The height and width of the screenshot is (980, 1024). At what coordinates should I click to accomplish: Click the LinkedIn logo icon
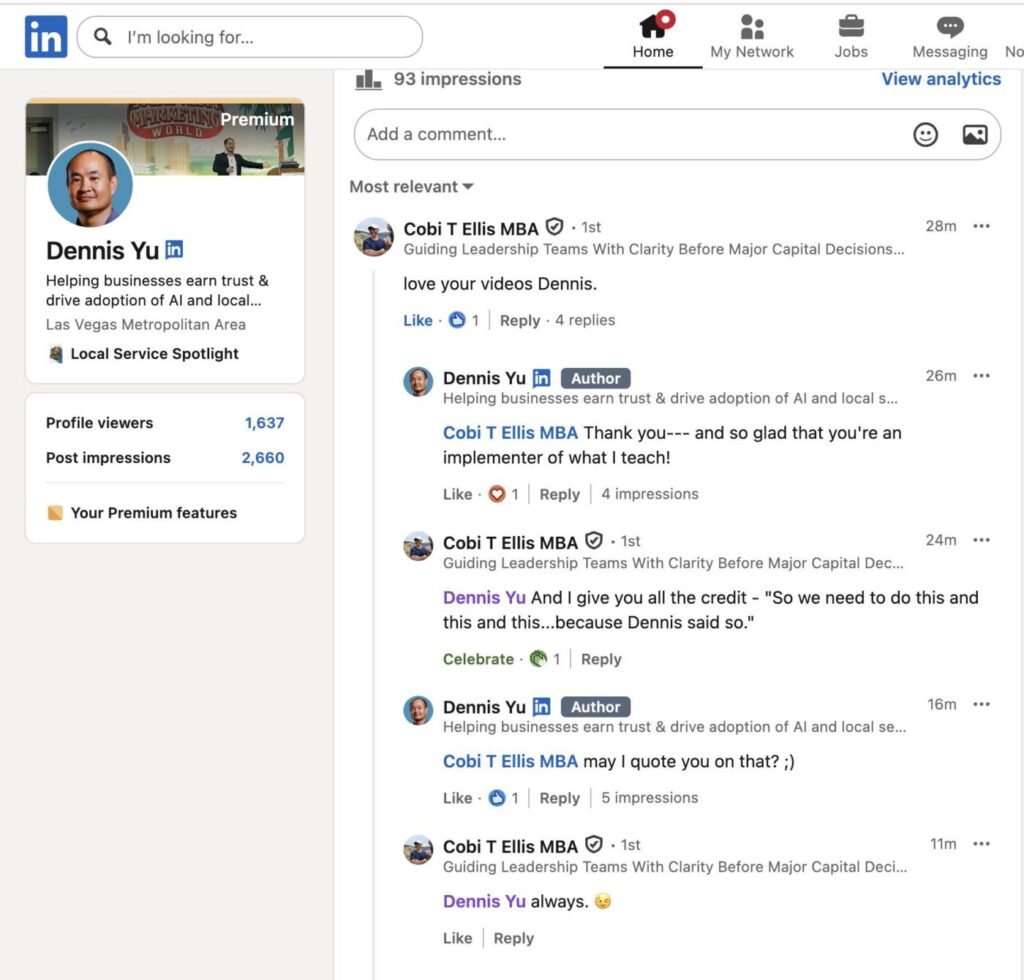(x=46, y=37)
